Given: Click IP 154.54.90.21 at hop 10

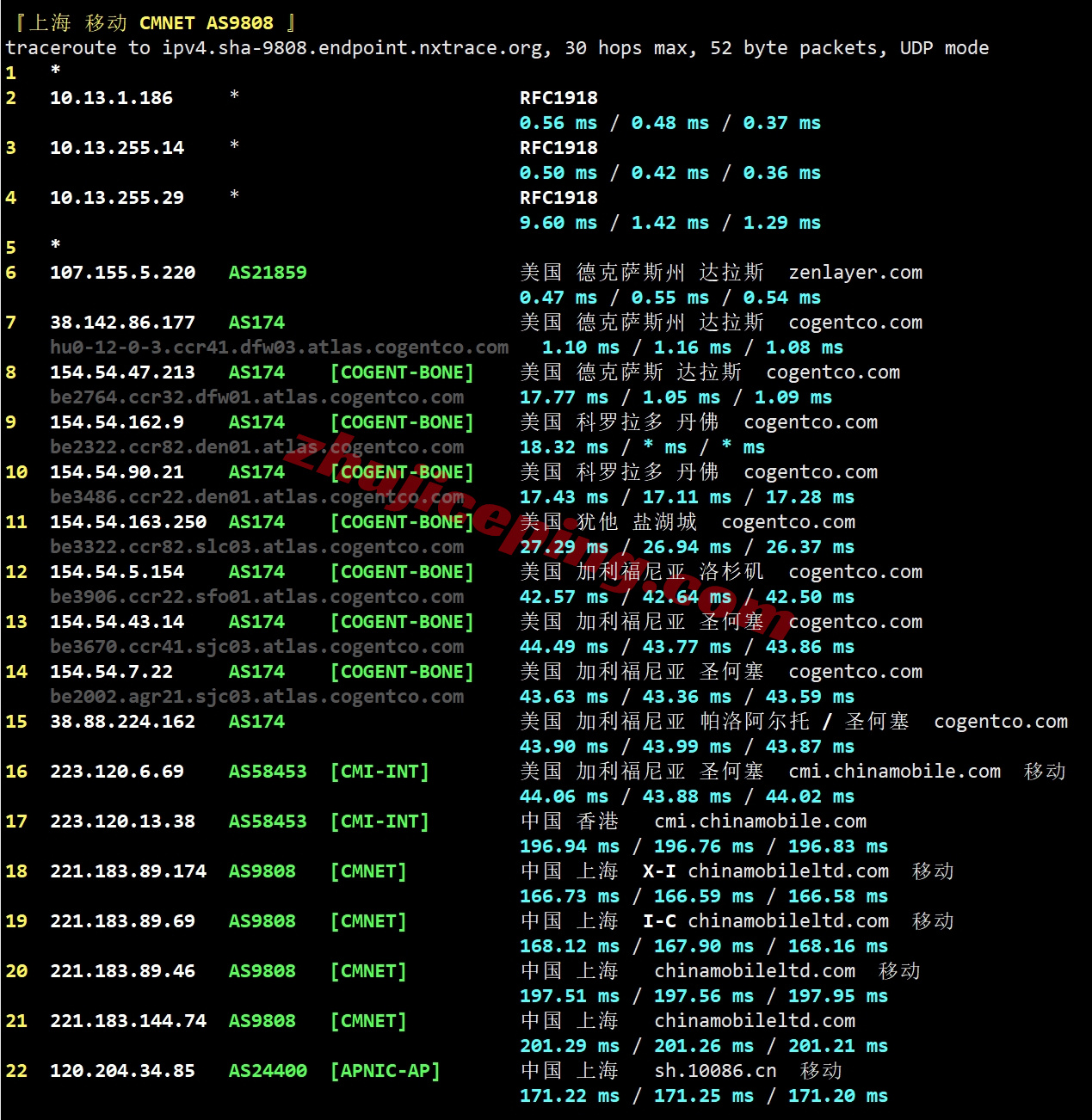Looking at the screenshot, I should (117, 472).
